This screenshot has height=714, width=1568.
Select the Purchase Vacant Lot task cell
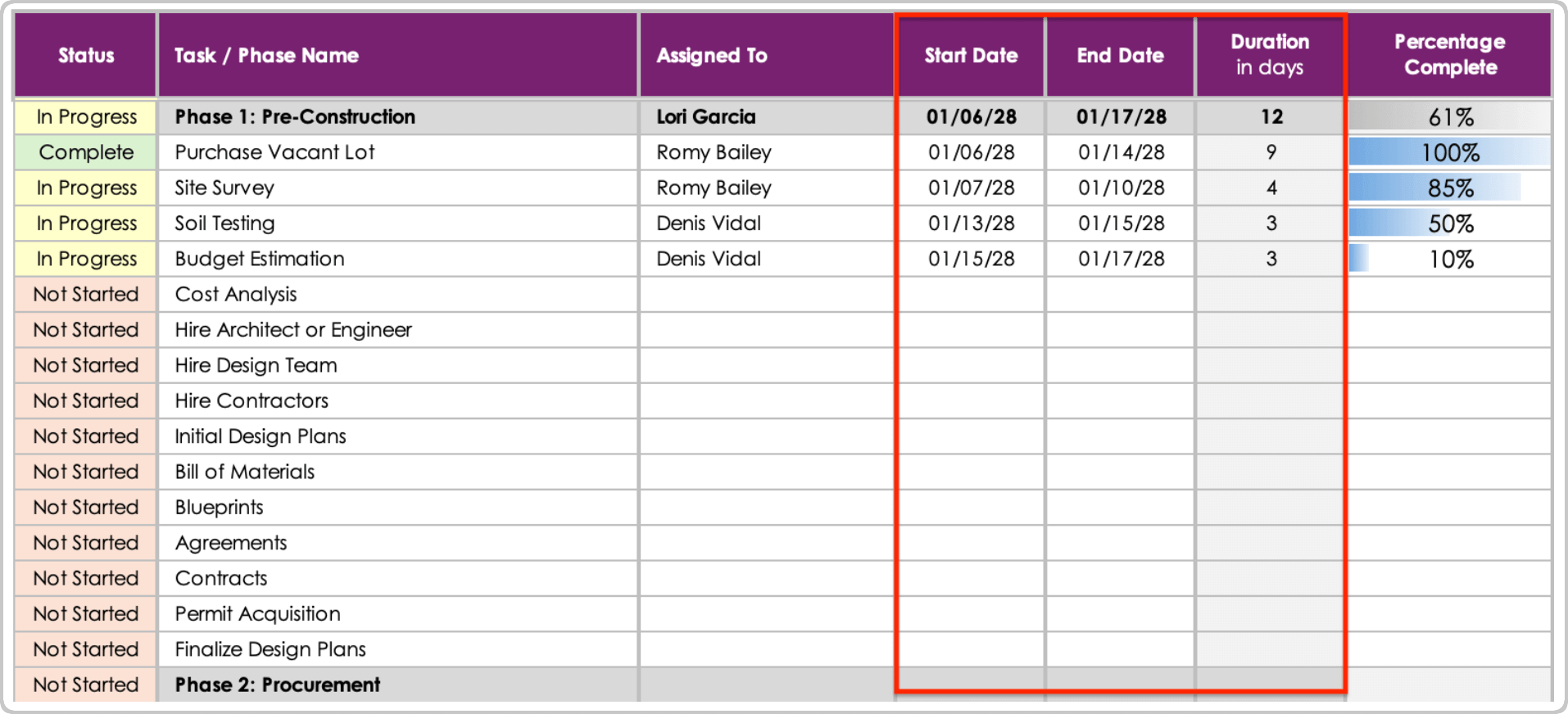pyautogui.click(x=274, y=152)
